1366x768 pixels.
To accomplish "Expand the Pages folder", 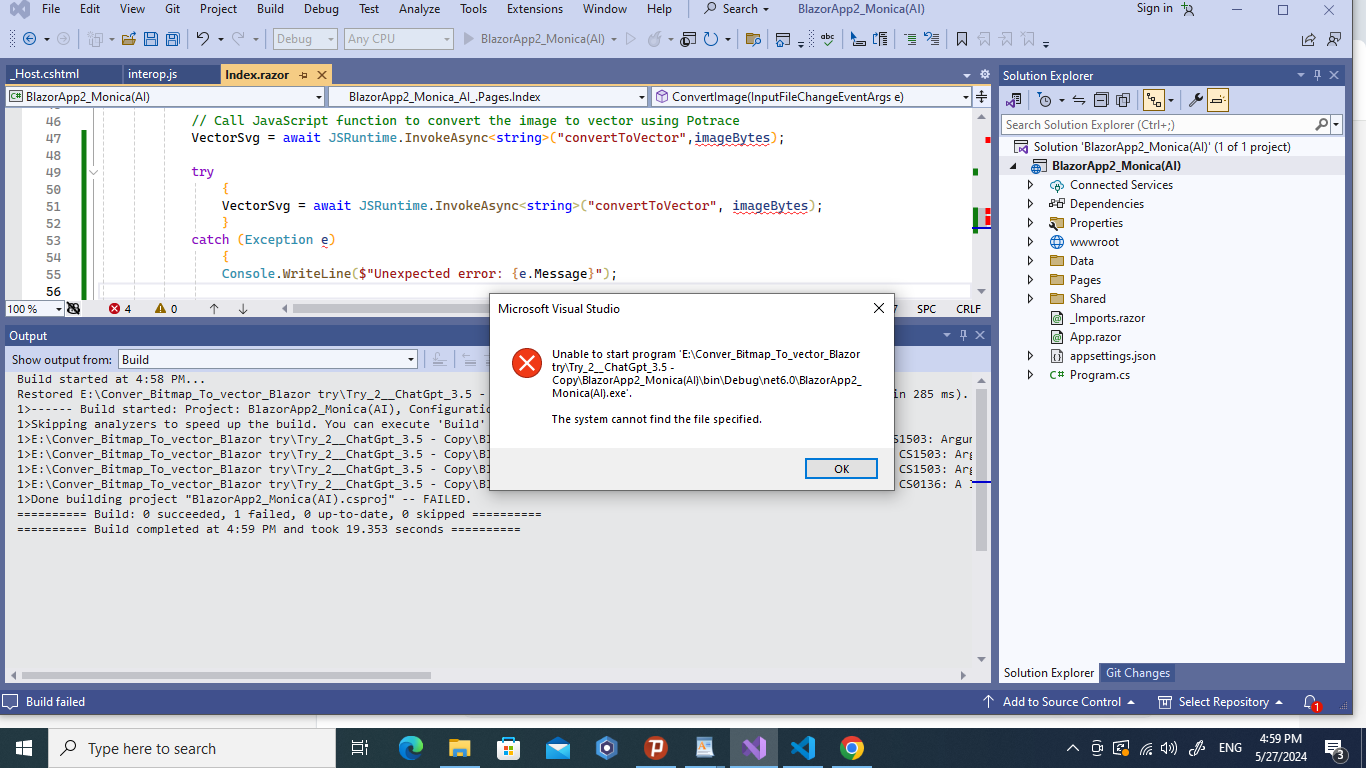I will (x=1031, y=280).
